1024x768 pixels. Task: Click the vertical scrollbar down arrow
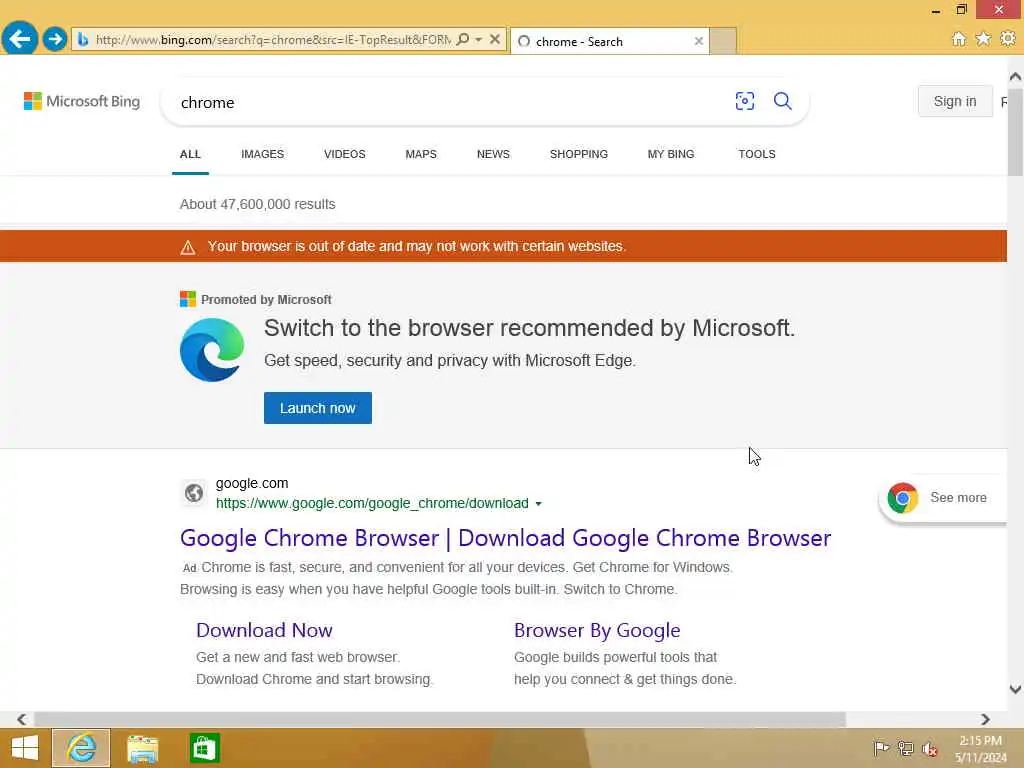[x=1015, y=689]
